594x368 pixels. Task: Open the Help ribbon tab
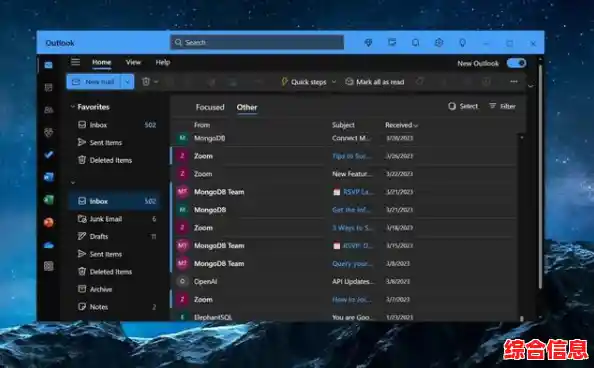pyautogui.click(x=163, y=62)
